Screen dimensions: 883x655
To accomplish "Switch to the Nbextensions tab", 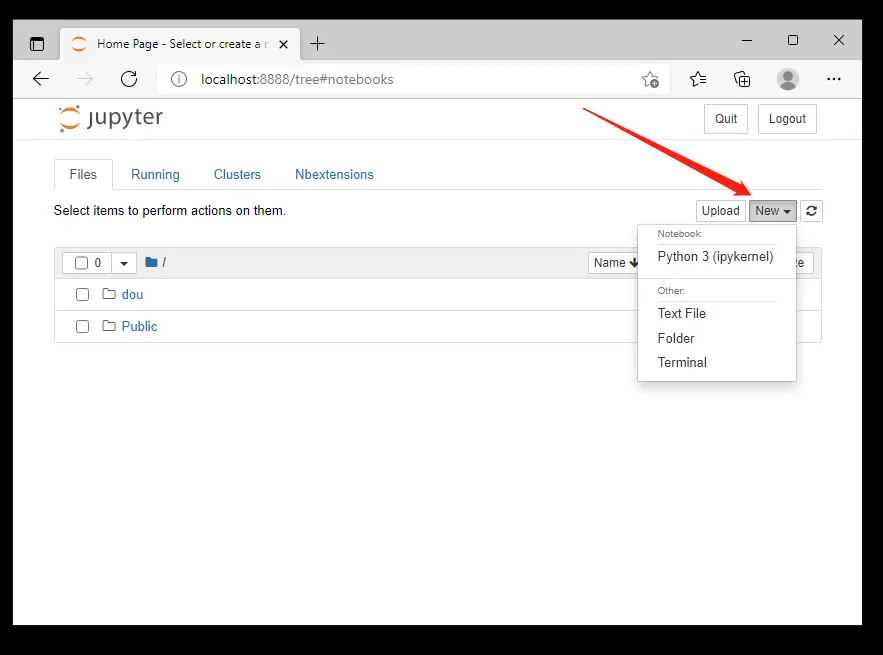I will (334, 174).
